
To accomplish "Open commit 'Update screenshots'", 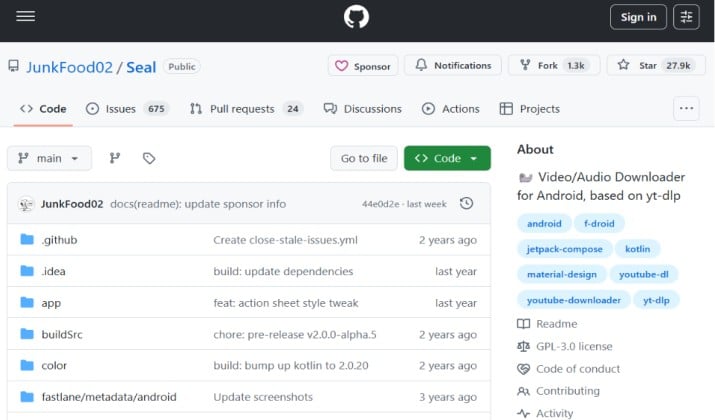I will tap(263, 397).
